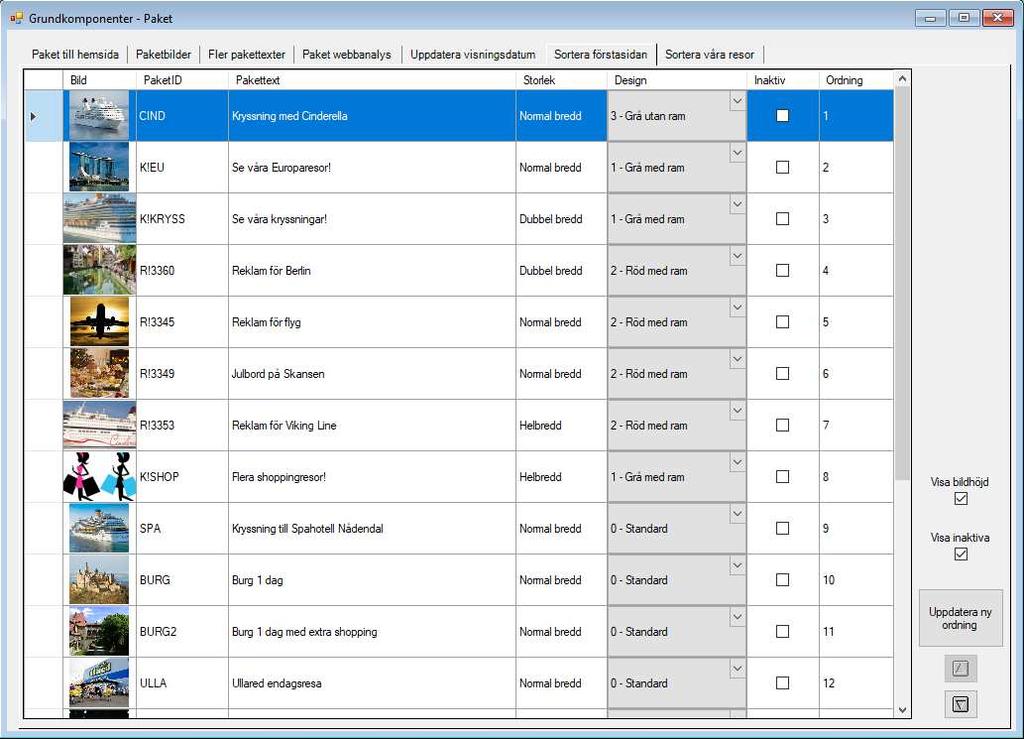This screenshot has width=1024, height=739.
Task: Click the PaketID column header
Action: point(182,80)
